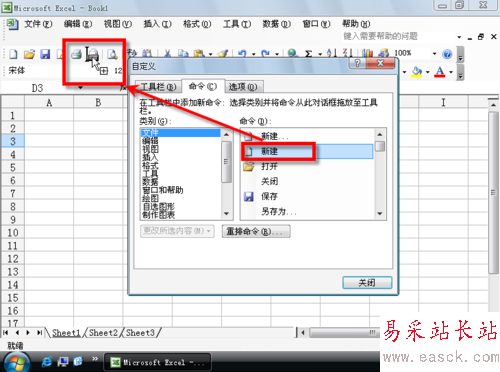This screenshot has width=500, height=372.
Task: Click the Fill Color paint bucket icon
Action: (x=417, y=71)
